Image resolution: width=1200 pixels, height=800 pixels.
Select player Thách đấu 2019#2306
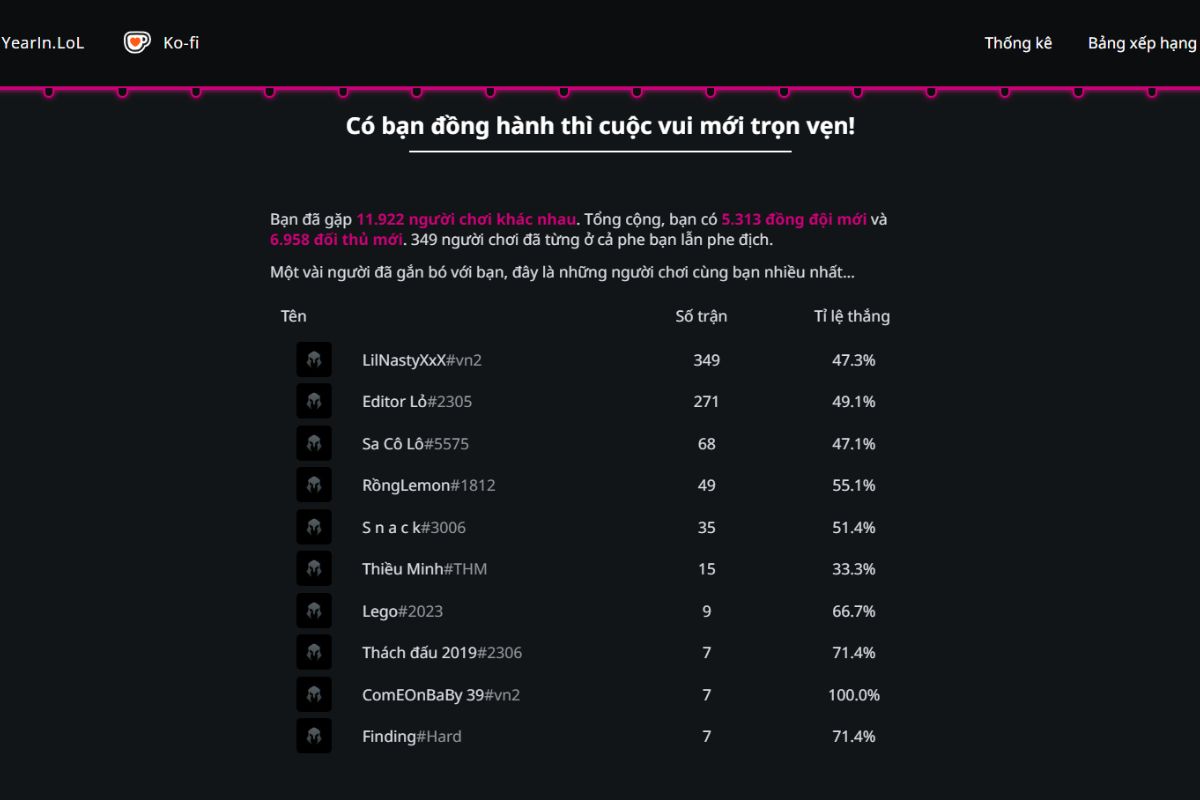tap(441, 653)
